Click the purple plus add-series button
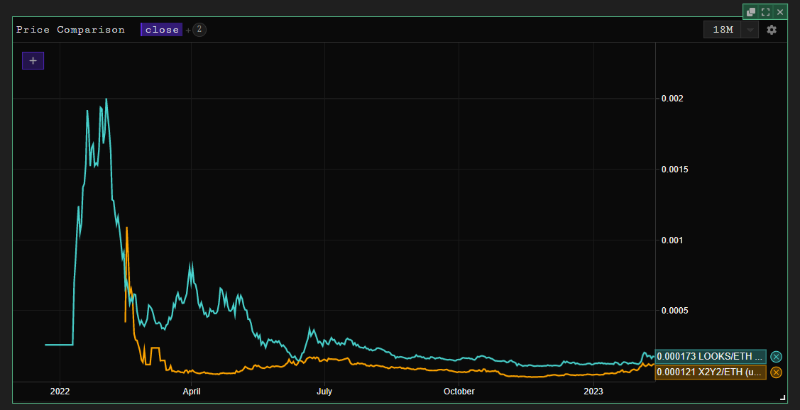 click(33, 61)
